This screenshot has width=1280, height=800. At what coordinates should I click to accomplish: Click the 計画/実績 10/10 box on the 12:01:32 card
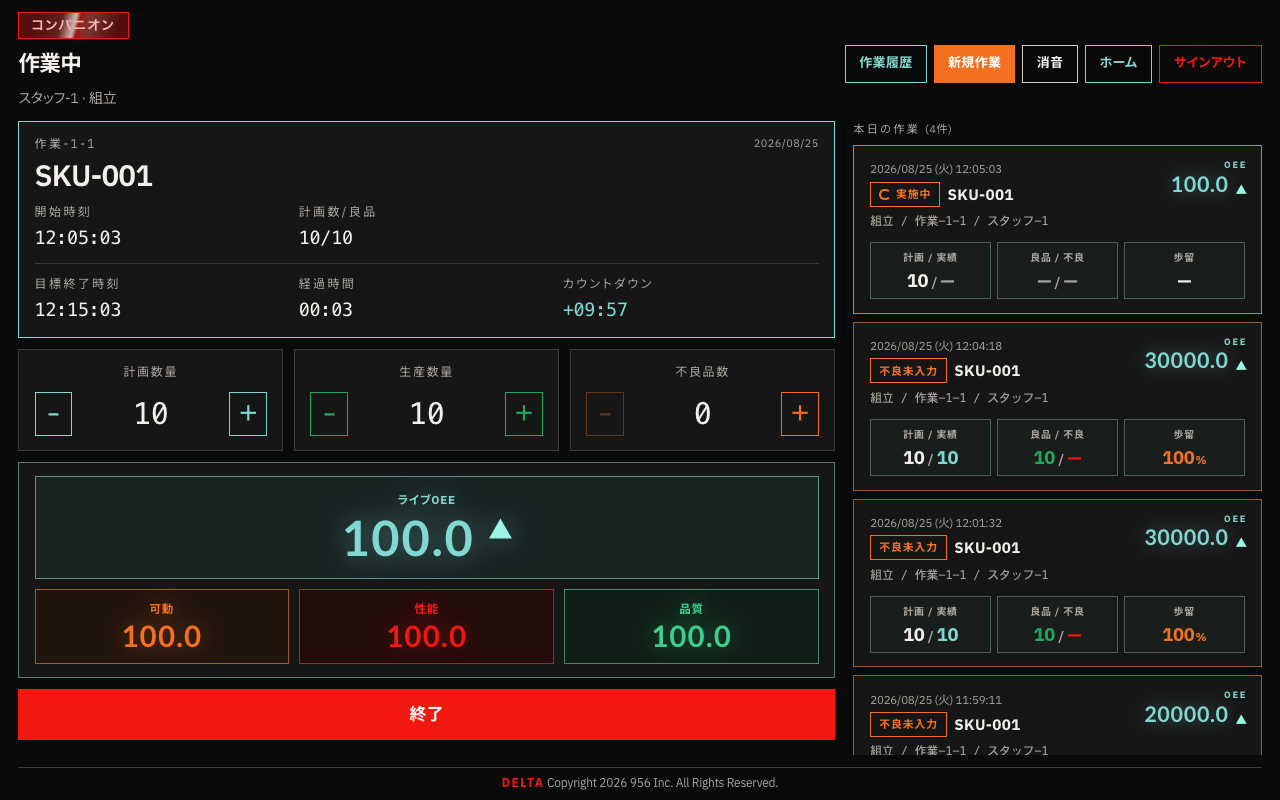(x=930, y=624)
